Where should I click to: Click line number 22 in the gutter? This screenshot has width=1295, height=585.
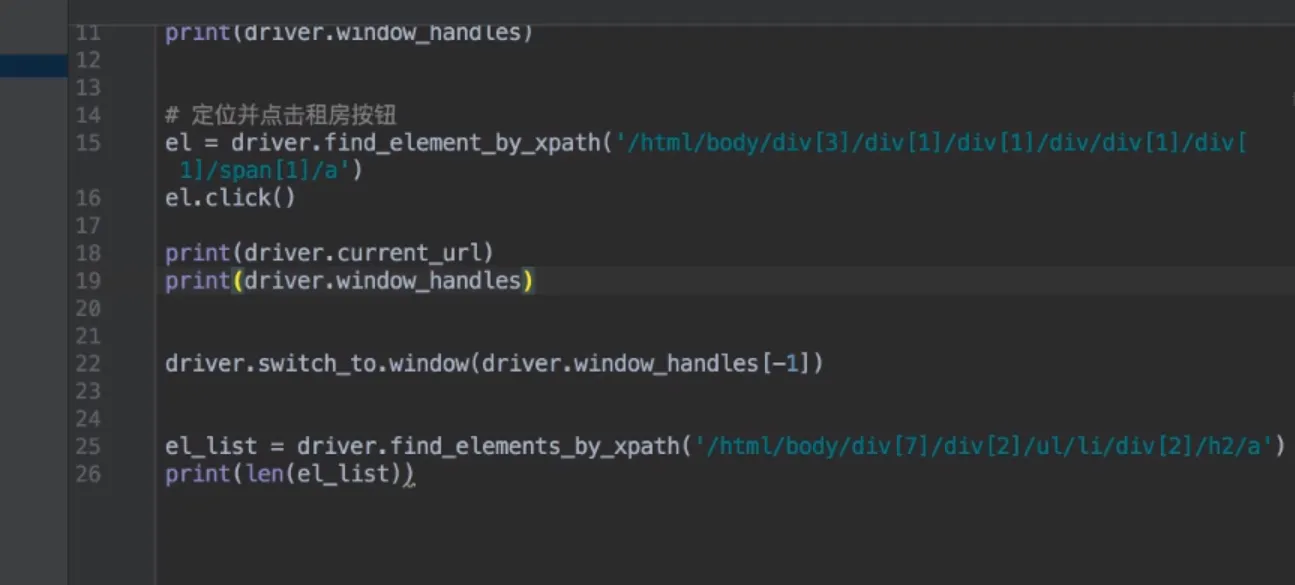click(88, 363)
